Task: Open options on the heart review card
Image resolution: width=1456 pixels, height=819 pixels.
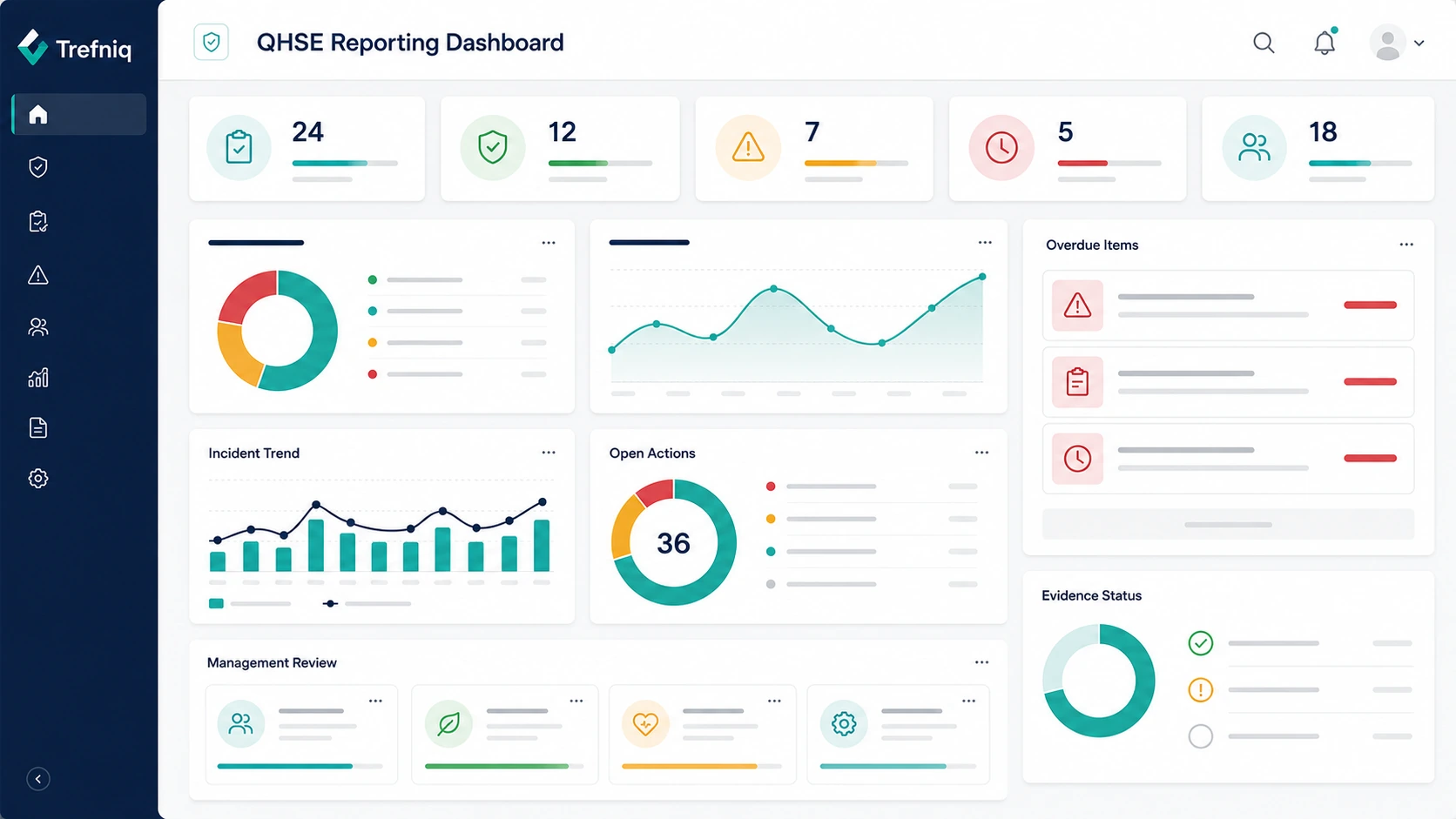Action: point(774,701)
